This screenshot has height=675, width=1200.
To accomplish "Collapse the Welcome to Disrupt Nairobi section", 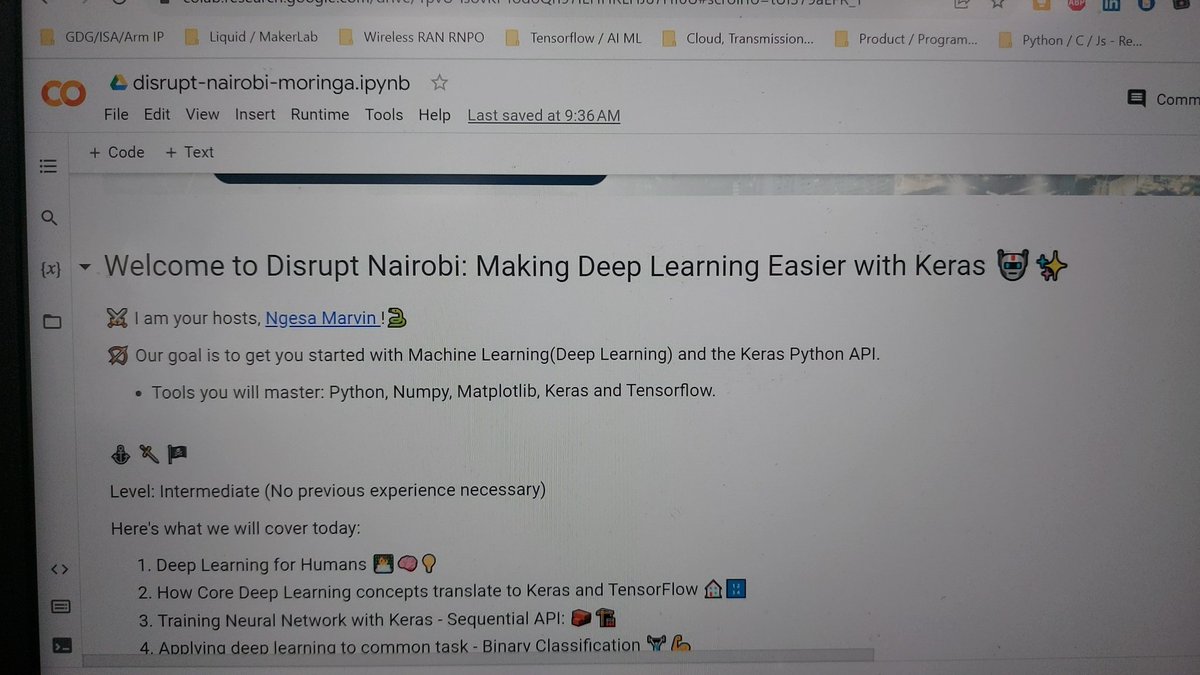I will [85, 268].
